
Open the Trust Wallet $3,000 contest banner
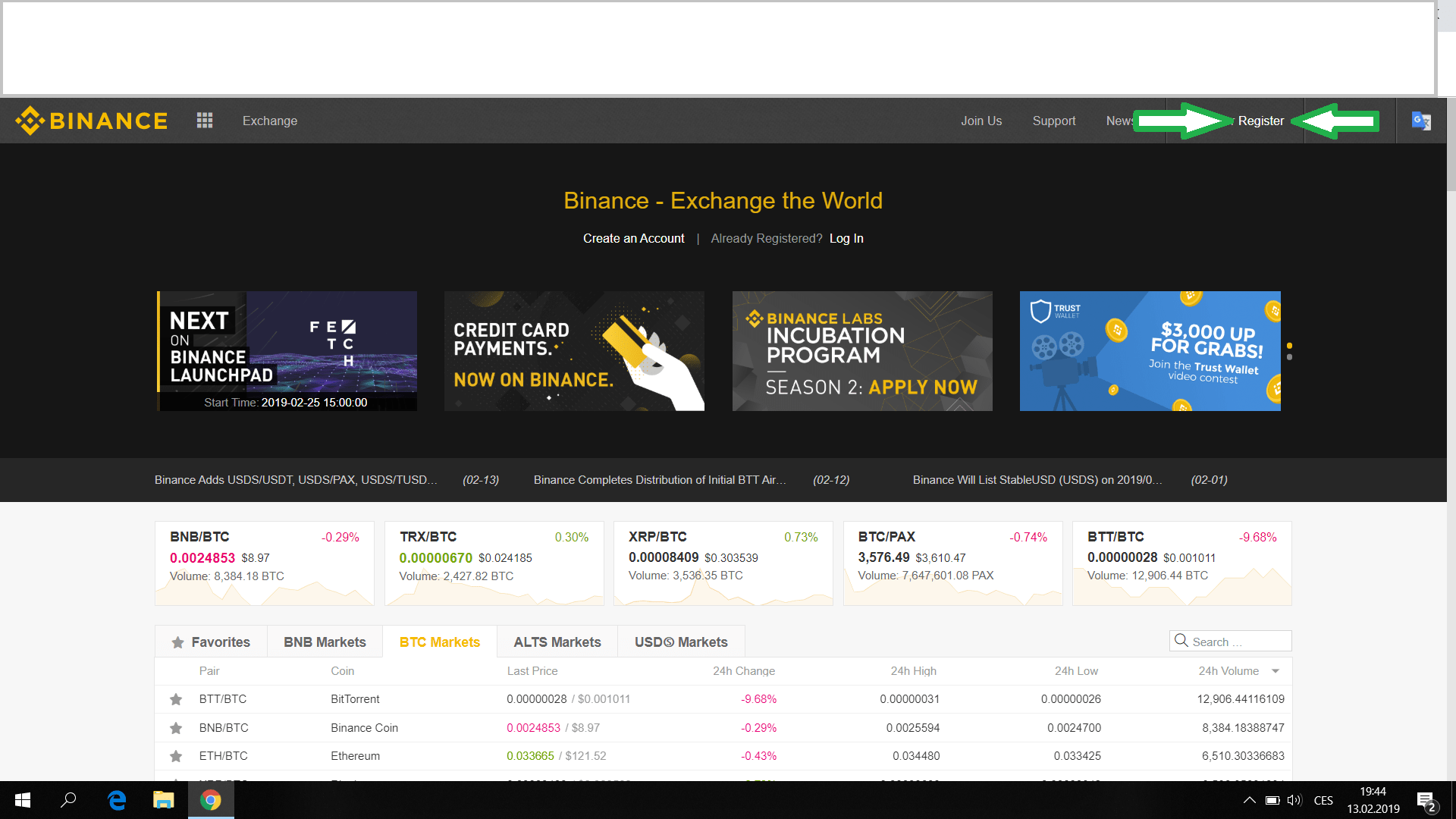point(1150,351)
